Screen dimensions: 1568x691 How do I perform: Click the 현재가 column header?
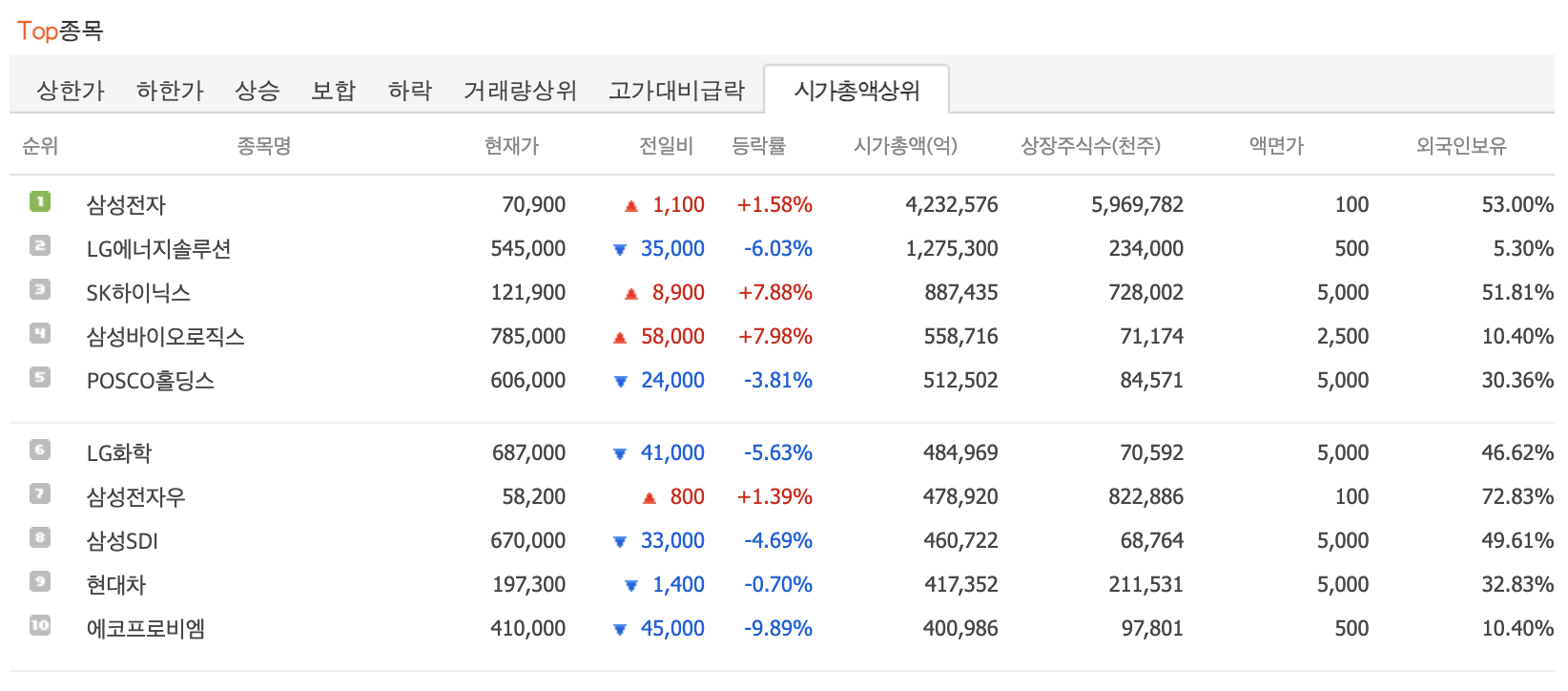(x=511, y=146)
